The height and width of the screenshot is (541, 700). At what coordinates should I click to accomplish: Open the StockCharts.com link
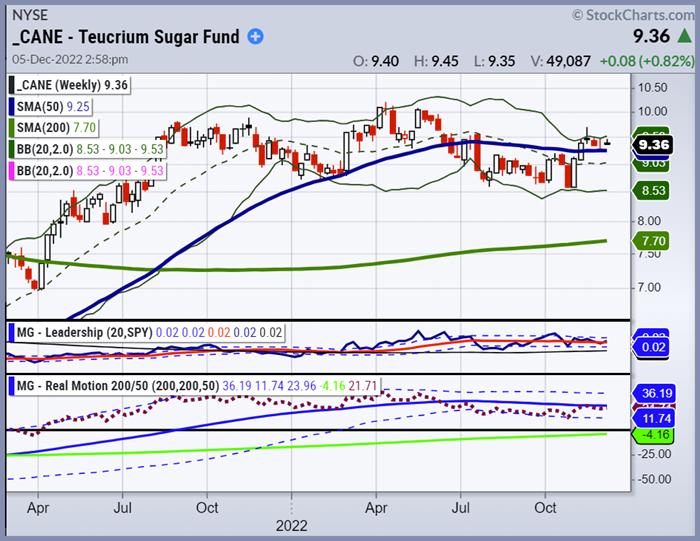(x=630, y=15)
